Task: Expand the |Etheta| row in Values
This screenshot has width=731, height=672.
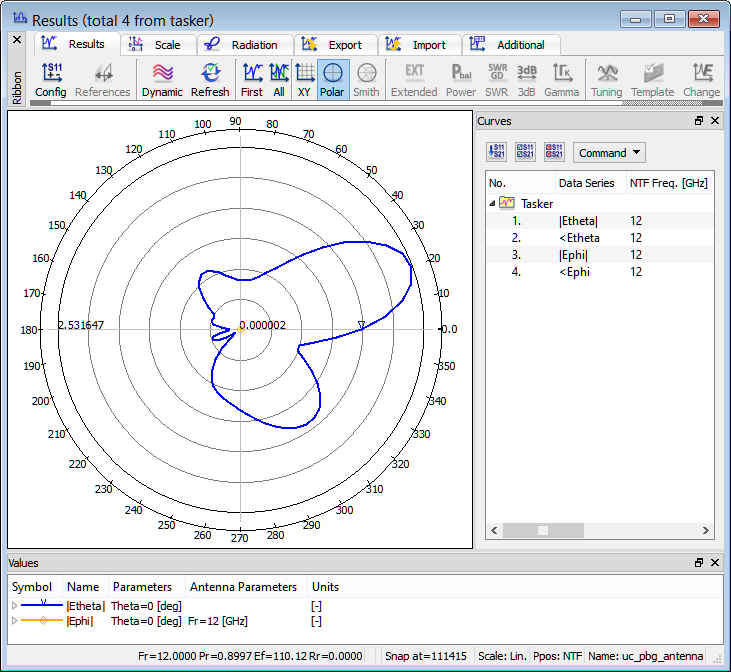Action: (x=14, y=606)
